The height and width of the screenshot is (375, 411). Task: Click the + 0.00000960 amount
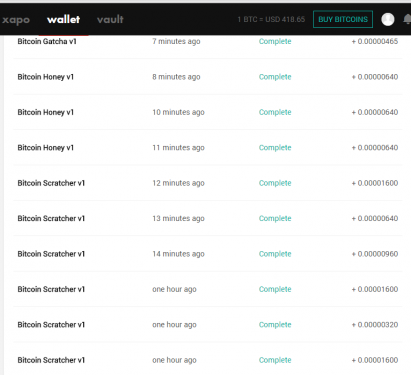click(x=375, y=254)
